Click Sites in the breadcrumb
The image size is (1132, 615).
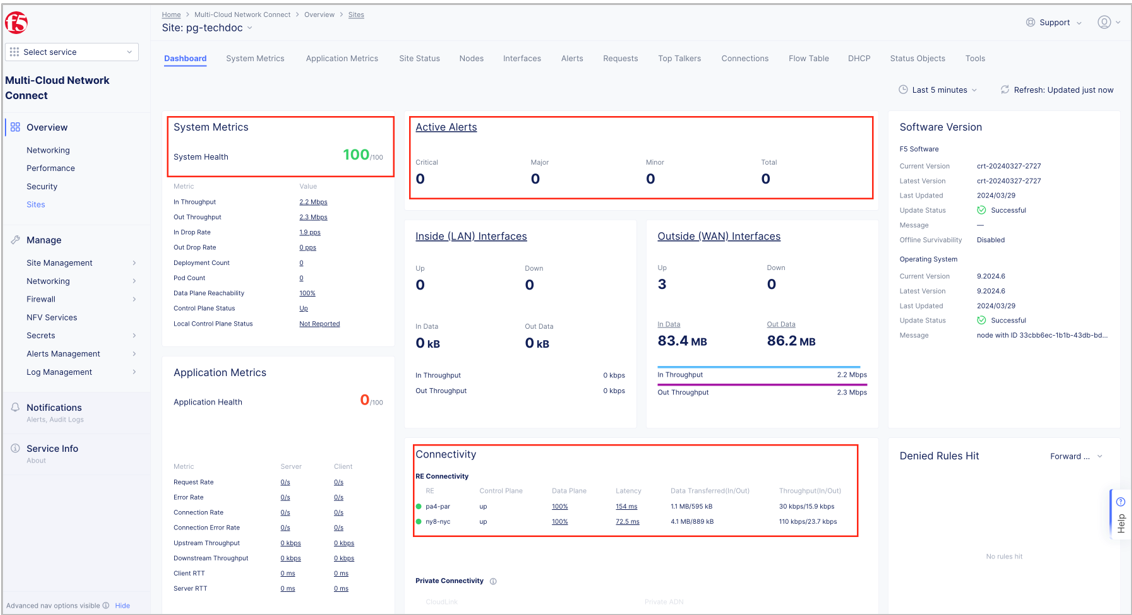(357, 14)
